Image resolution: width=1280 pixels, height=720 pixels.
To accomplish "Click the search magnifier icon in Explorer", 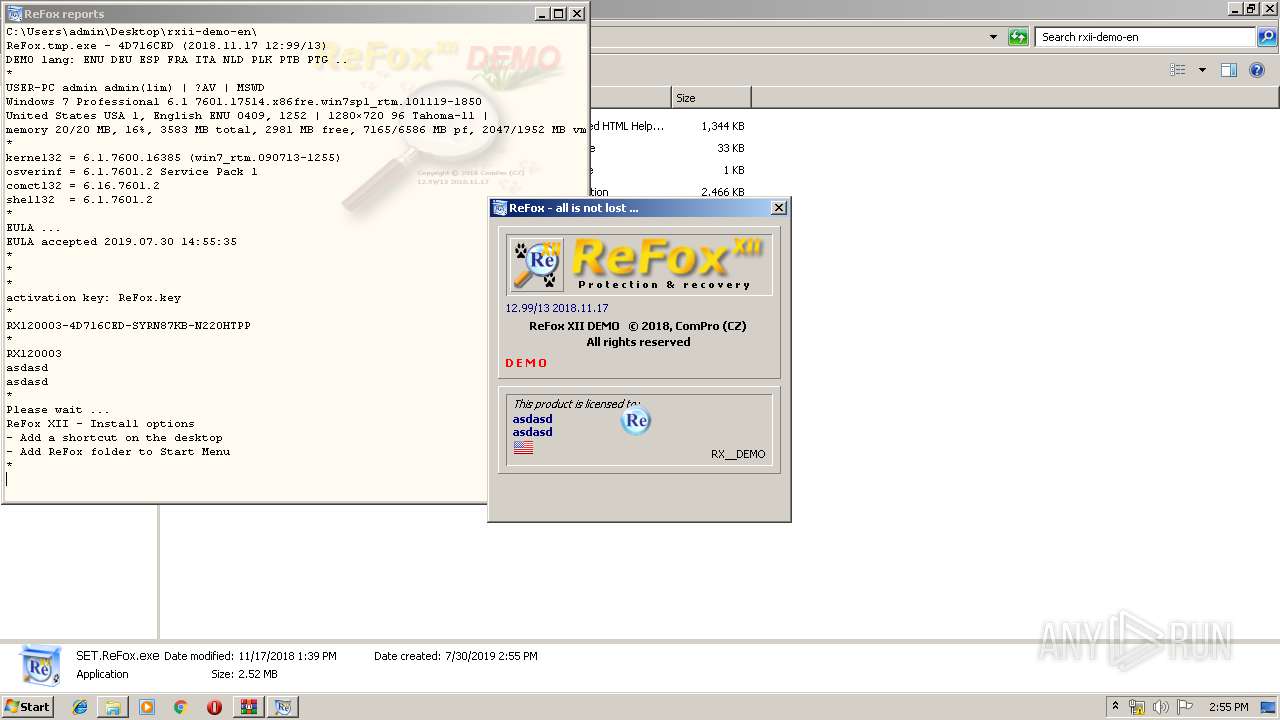I will coord(1267,37).
